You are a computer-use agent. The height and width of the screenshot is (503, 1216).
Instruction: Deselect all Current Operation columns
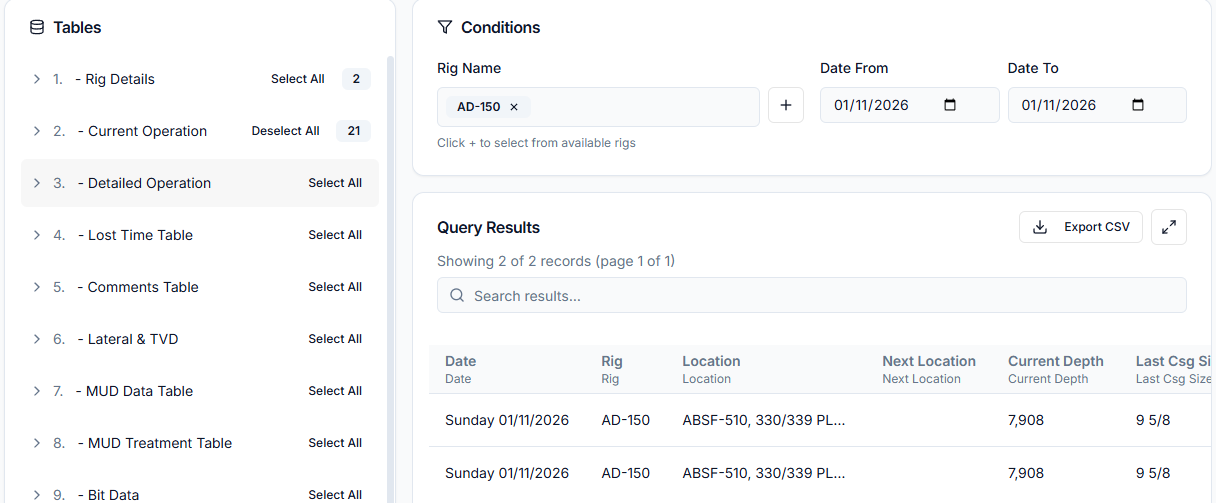285,131
